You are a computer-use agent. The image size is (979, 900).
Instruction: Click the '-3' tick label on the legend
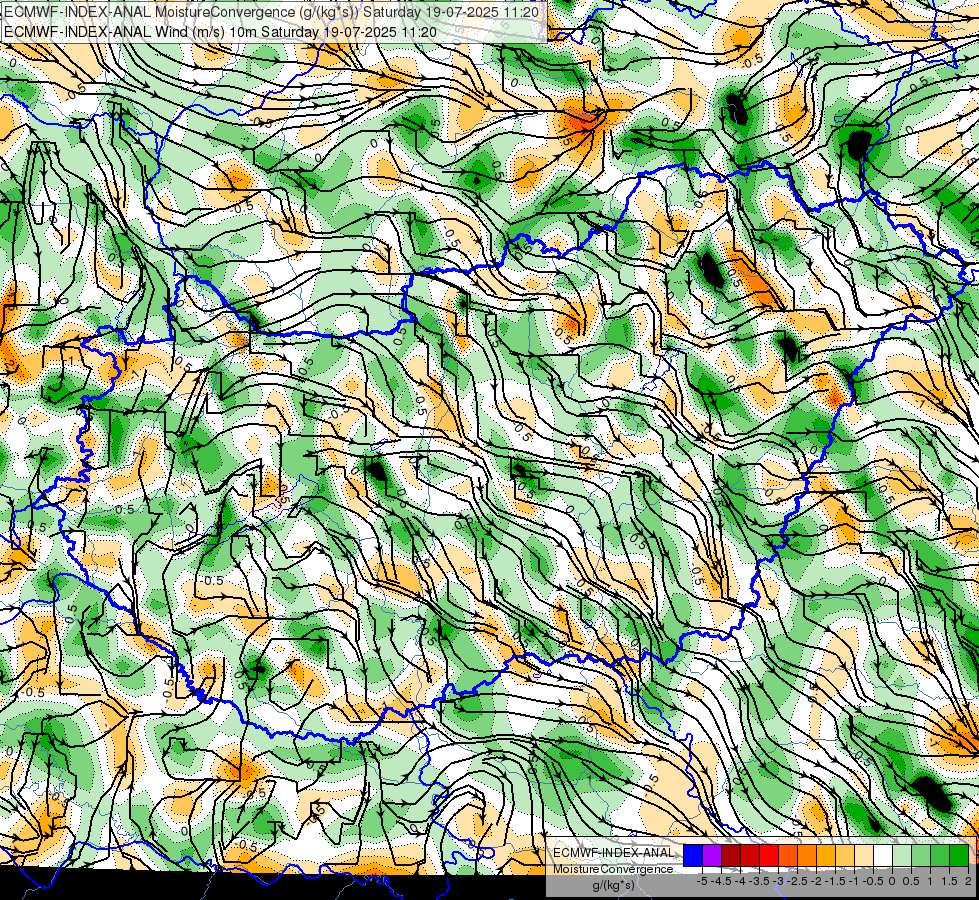778,881
